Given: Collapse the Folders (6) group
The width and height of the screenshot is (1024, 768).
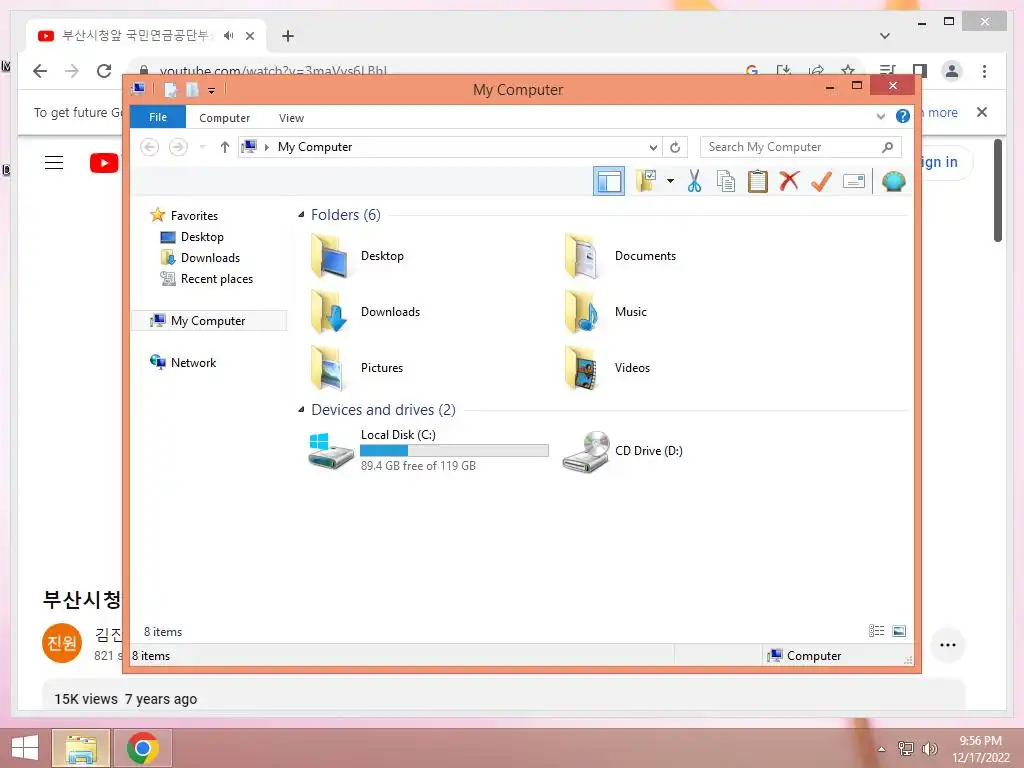Looking at the screenshot, I should [x=301, y=214].
